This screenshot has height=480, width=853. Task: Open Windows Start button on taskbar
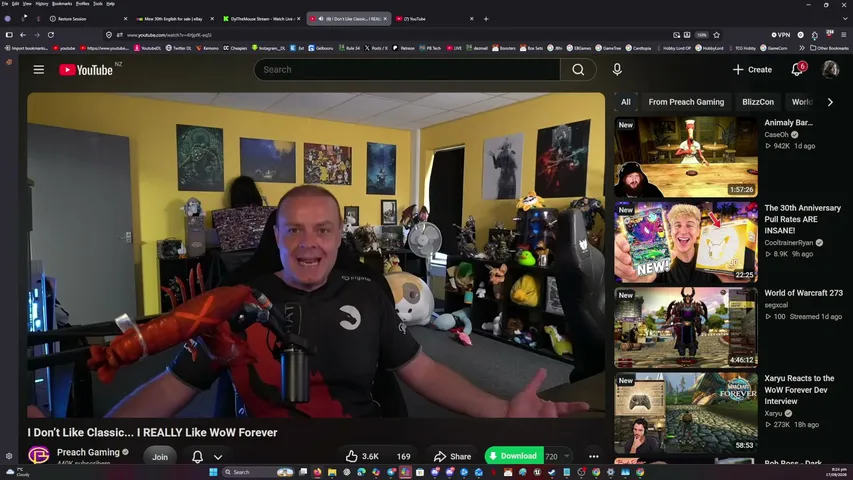[213, 472]
